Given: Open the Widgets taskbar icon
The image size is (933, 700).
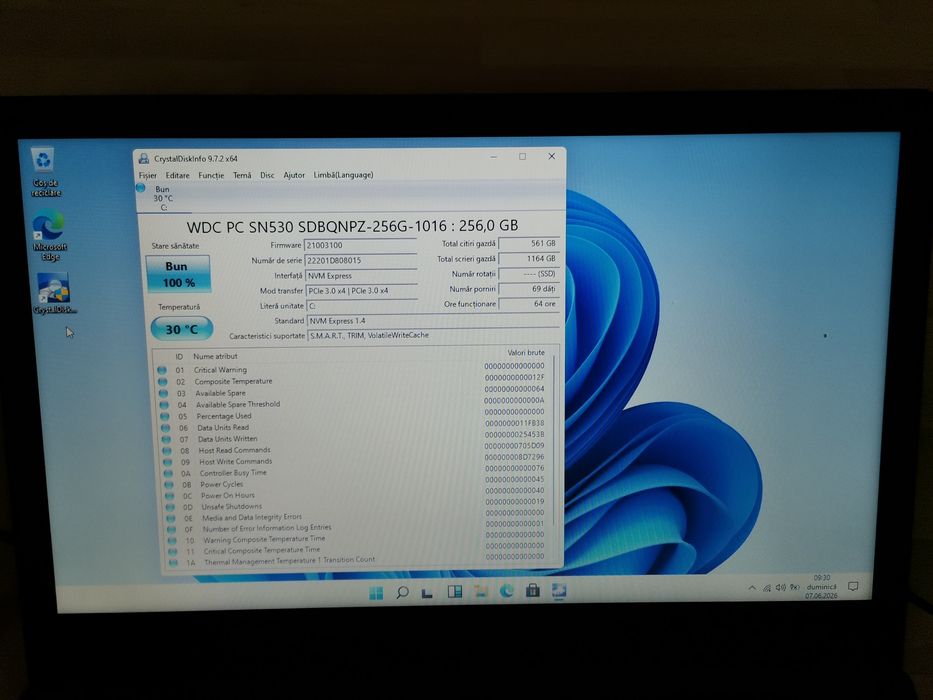Looking at the screenshot, I should 455,592.
